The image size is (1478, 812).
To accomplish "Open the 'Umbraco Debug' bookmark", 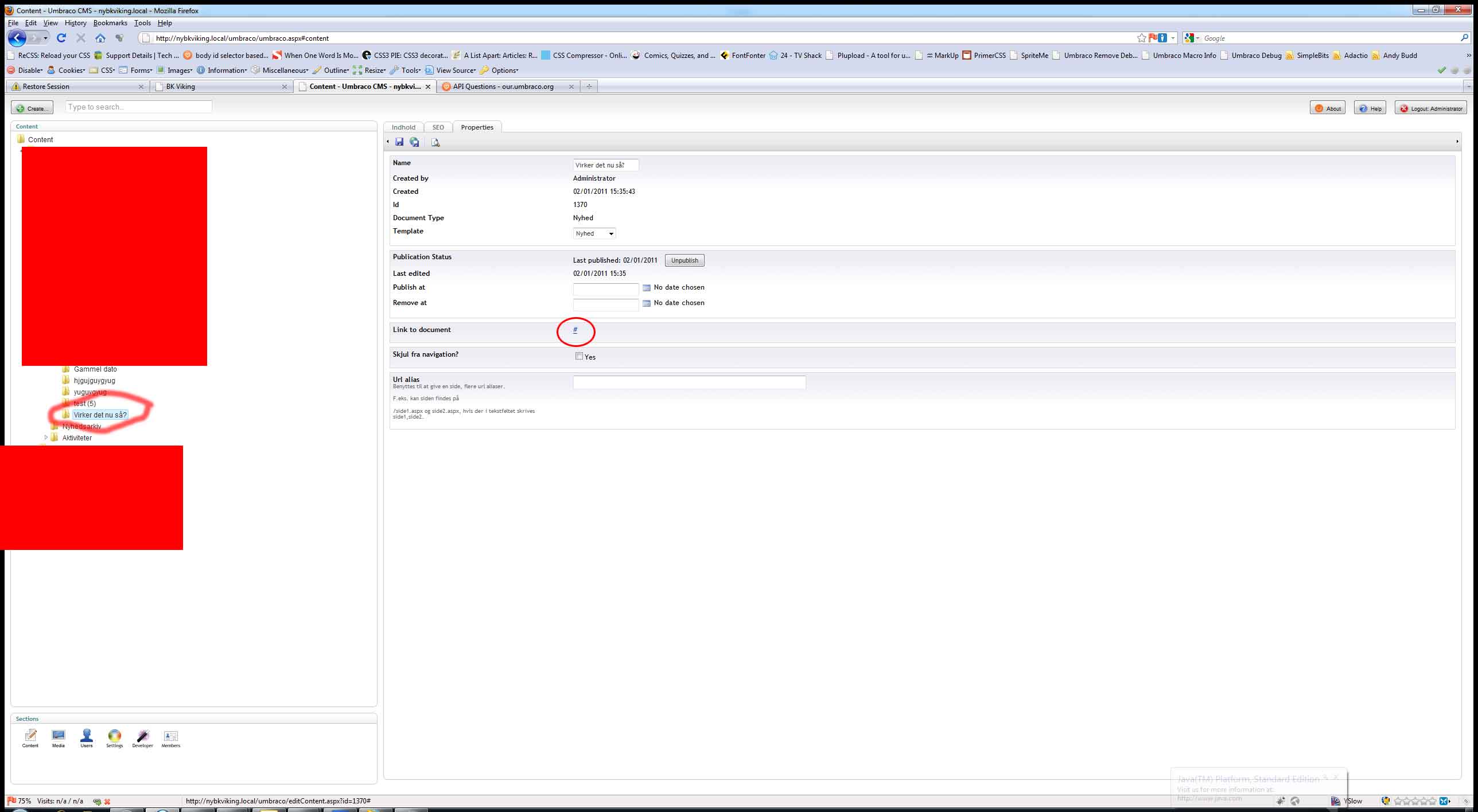I will click(1250, 56).
